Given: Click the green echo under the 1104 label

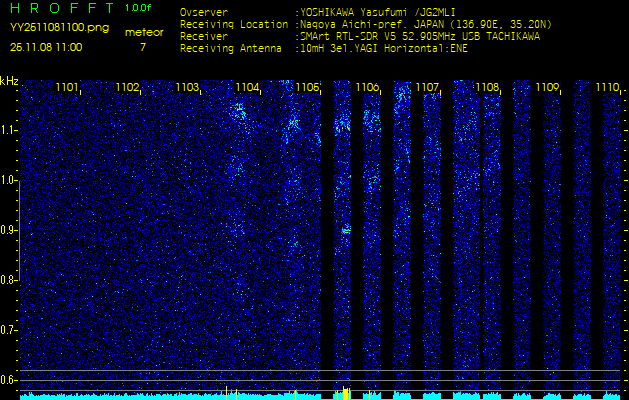Looking at the screenshot, I should pos(239,112).
